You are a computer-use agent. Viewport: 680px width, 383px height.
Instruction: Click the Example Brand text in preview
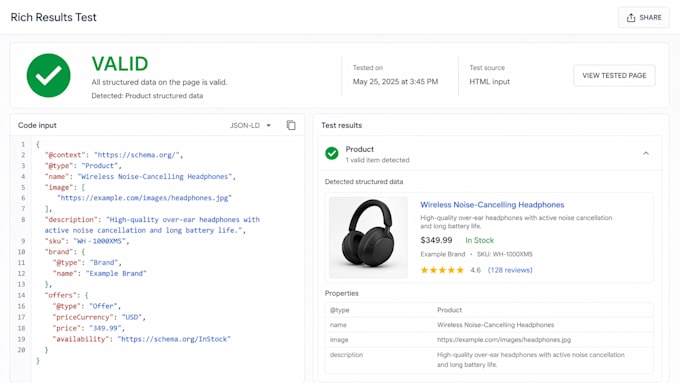pyautogui.click(x=442, y=254)
